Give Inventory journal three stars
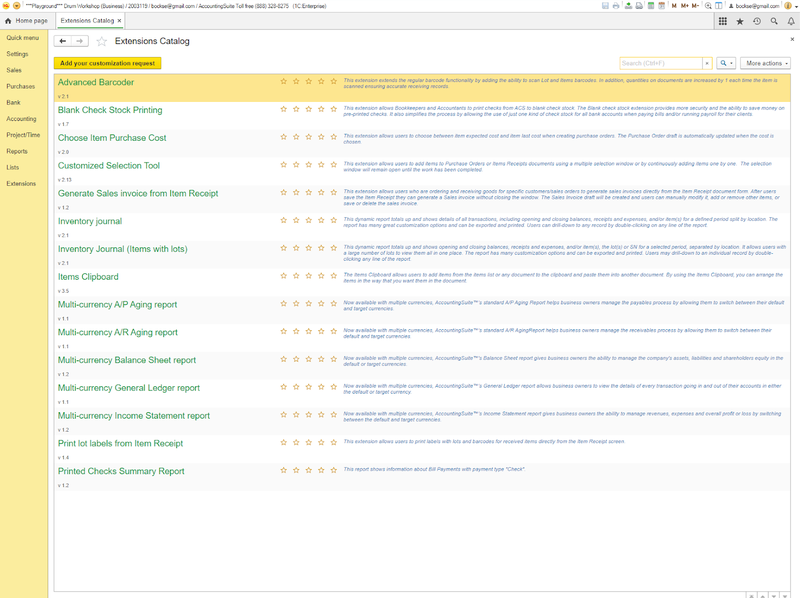800x598 pixels. pos(309,220)
